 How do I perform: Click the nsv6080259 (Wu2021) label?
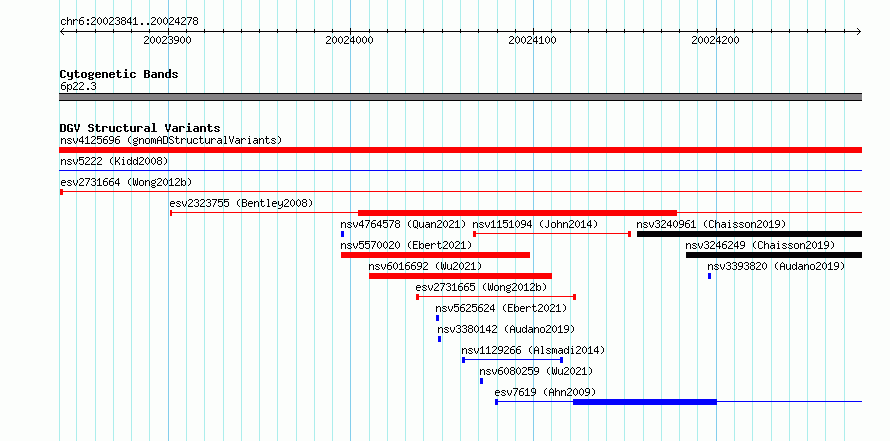pos(536,371)
